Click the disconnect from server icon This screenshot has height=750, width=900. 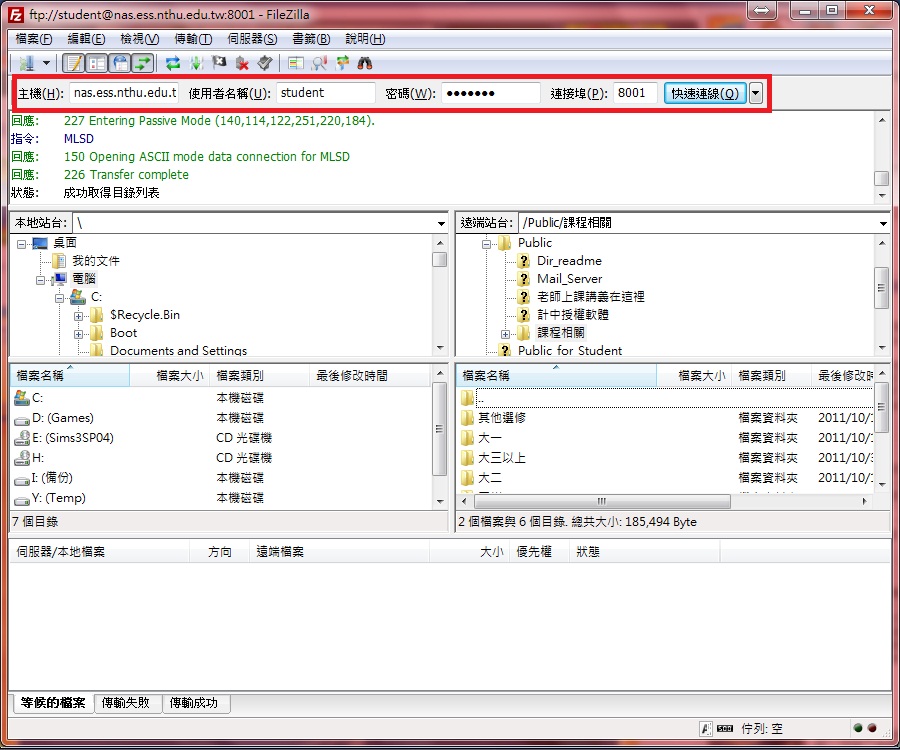click(242, 63)
